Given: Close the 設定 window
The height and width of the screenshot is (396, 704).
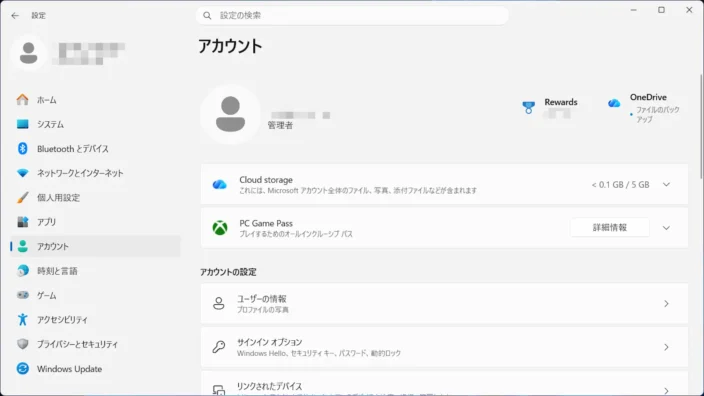Looking at the screenshot, I should click(x=689, y=10).
